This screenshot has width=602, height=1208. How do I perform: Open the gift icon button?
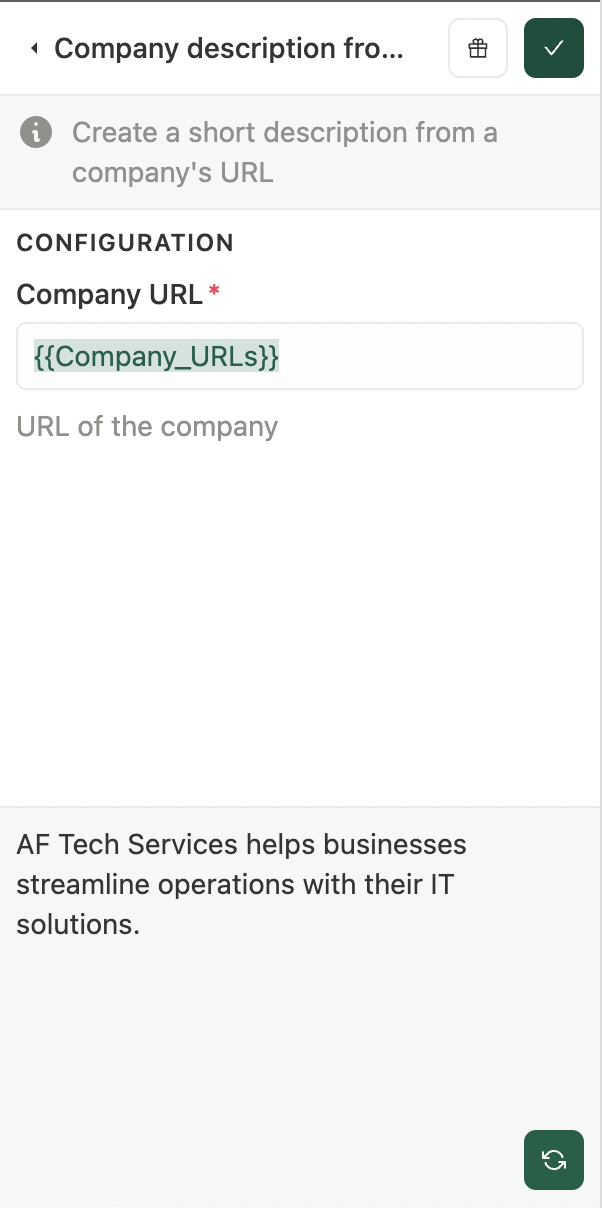[x=478, y=48]
